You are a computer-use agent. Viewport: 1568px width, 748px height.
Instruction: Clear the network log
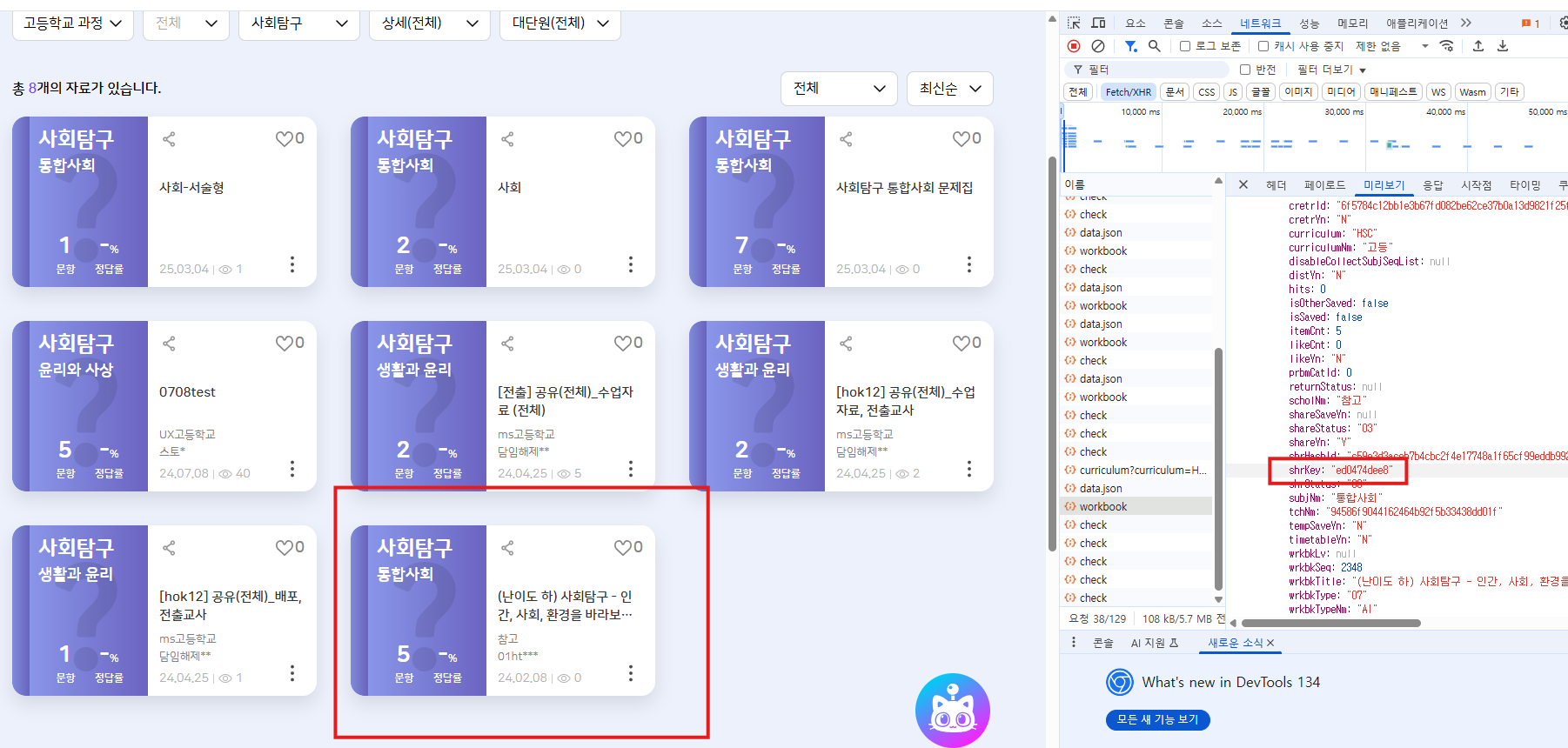coord(1098,46)
